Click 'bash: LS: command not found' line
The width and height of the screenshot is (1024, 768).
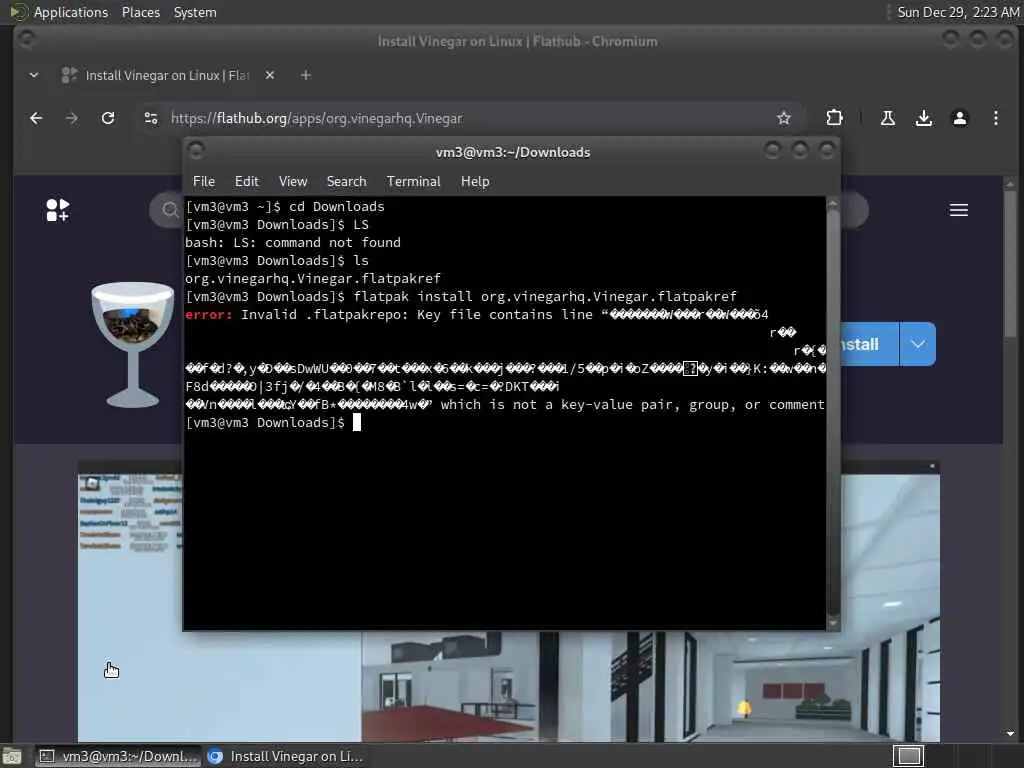click(x=293, y=242)
